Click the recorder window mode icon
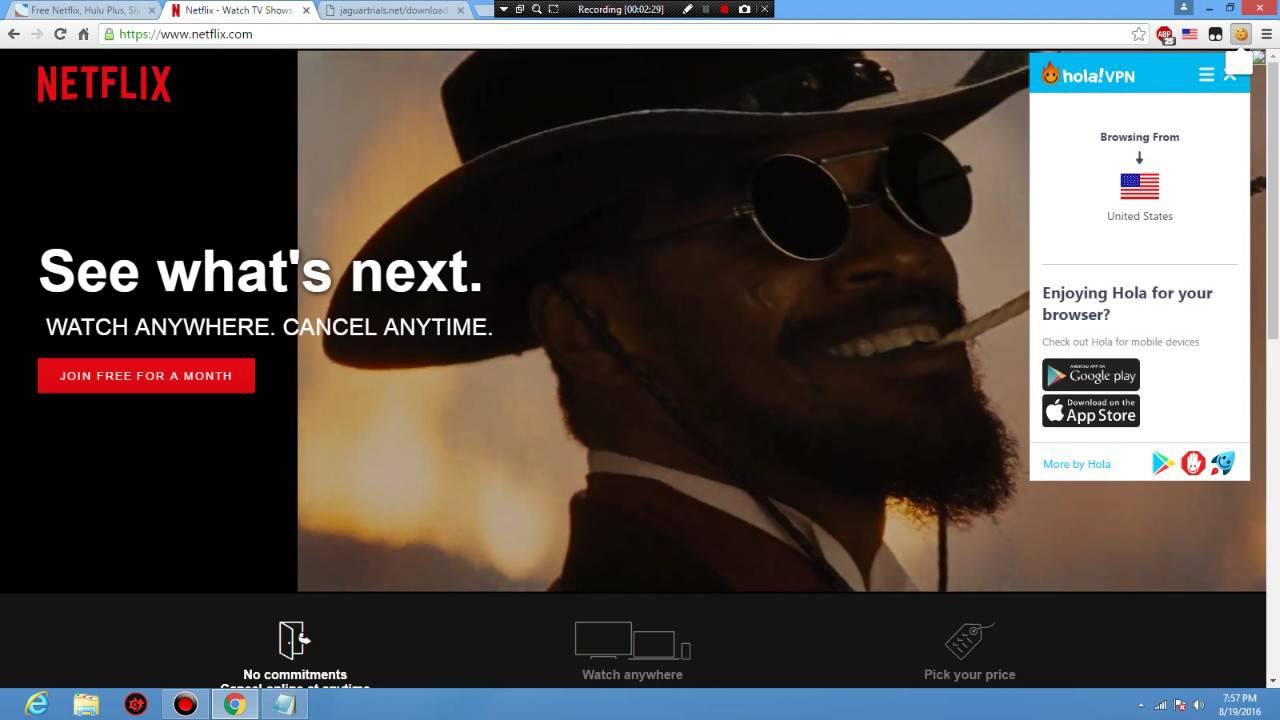The image size is (1280, 720). click(520, 9)
